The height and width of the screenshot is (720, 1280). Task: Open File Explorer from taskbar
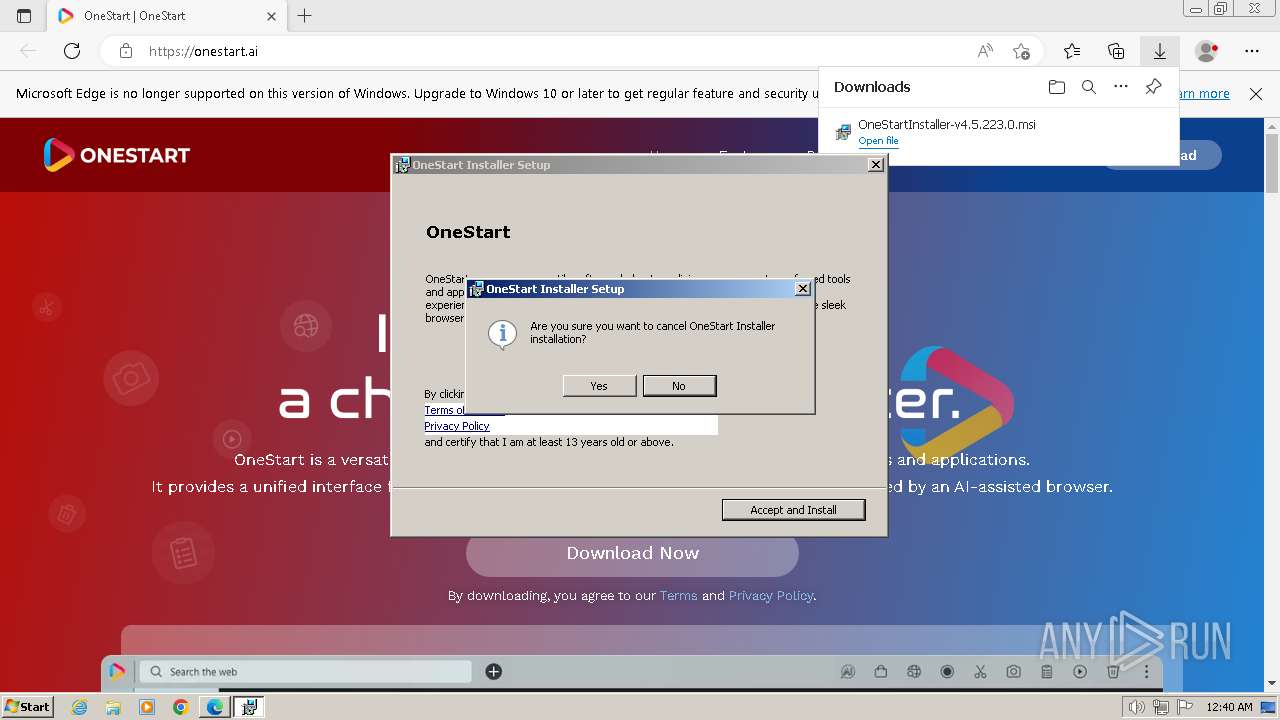[113, 707]
